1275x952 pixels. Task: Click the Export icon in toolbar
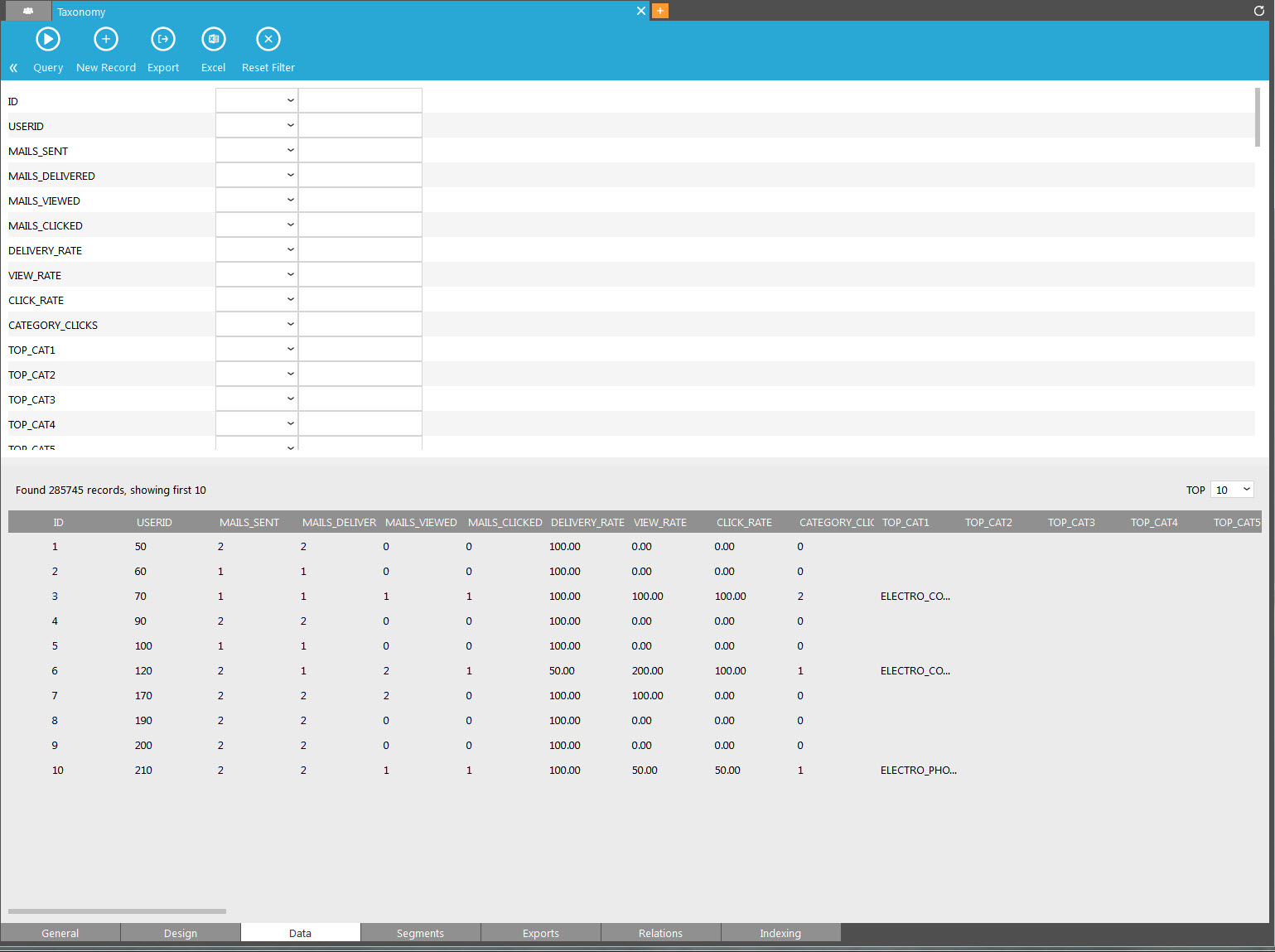click(x=163, y=40)
